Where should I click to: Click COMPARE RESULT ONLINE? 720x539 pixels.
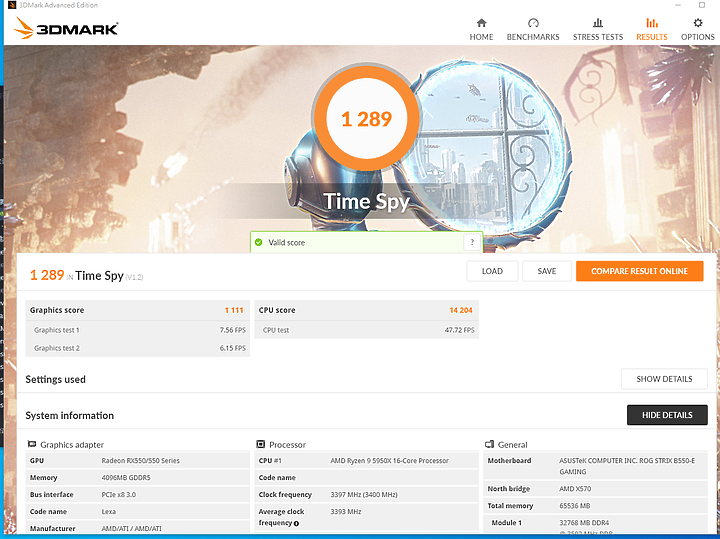click(639, 271)
